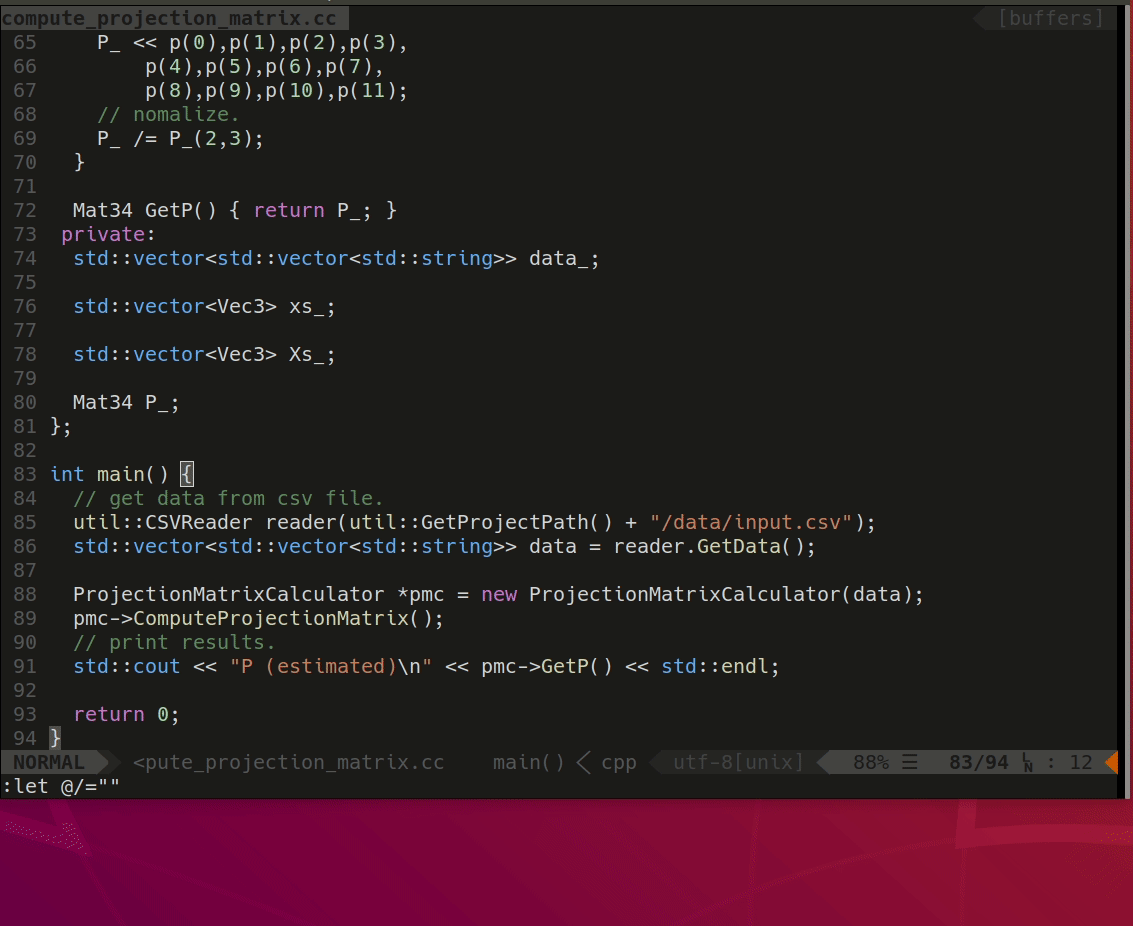Click the "P (estimated)\n" string
Image resolution: width=1133 pixels, height=926 pixels.
[331, 666]
